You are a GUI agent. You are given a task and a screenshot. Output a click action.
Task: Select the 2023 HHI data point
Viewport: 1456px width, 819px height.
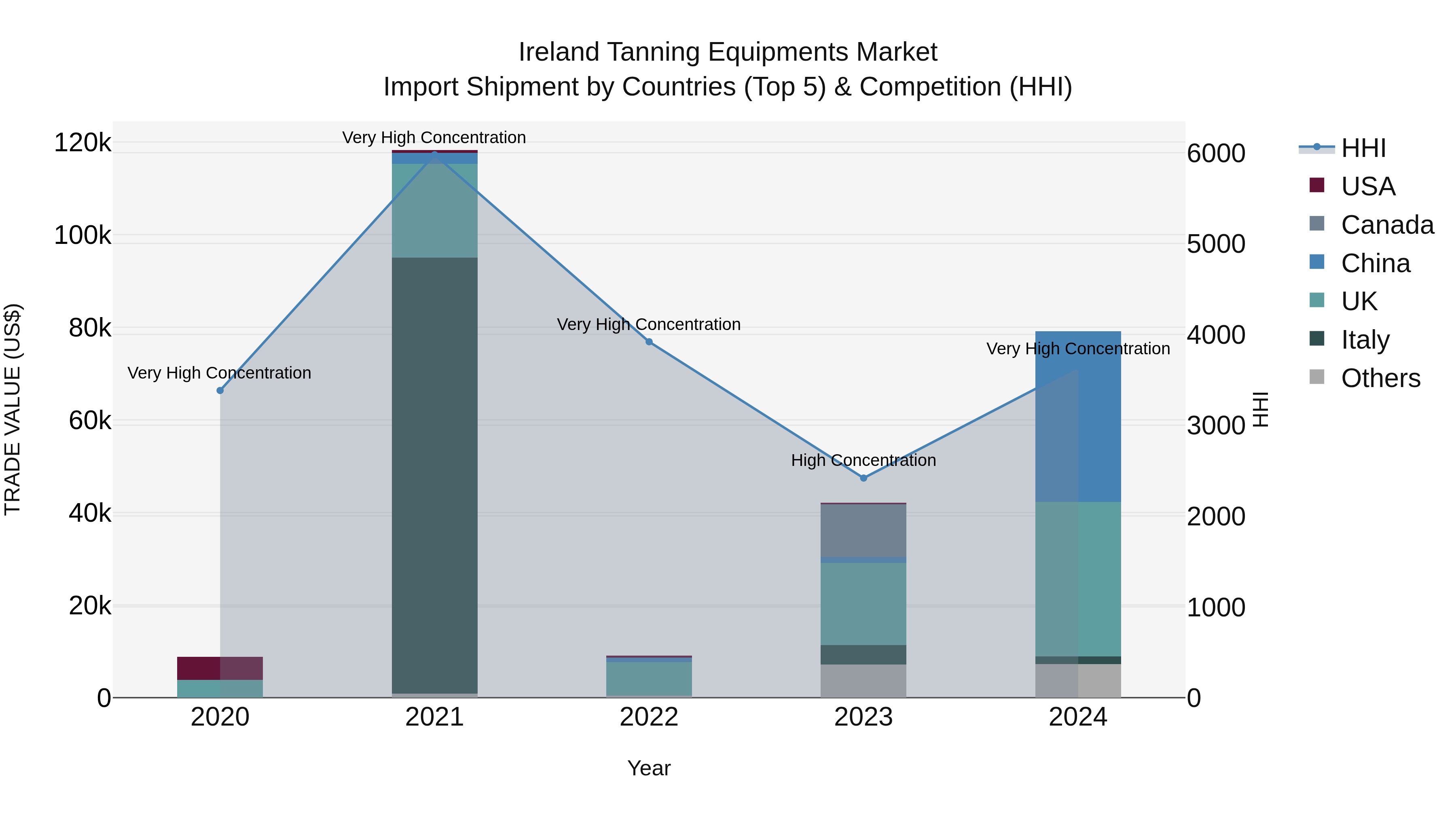pyautogui.click(x=863, y=478)
